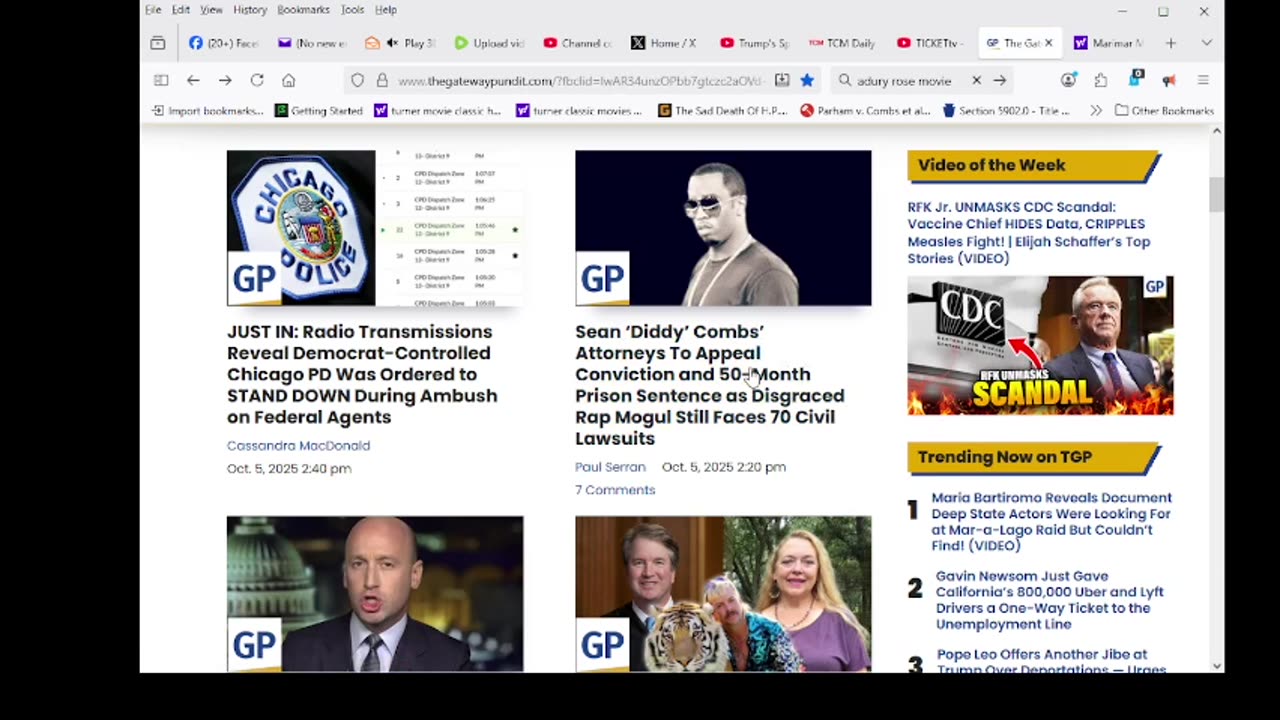Go back one page
The image size is (1280, 720).
tap(193, 80)
